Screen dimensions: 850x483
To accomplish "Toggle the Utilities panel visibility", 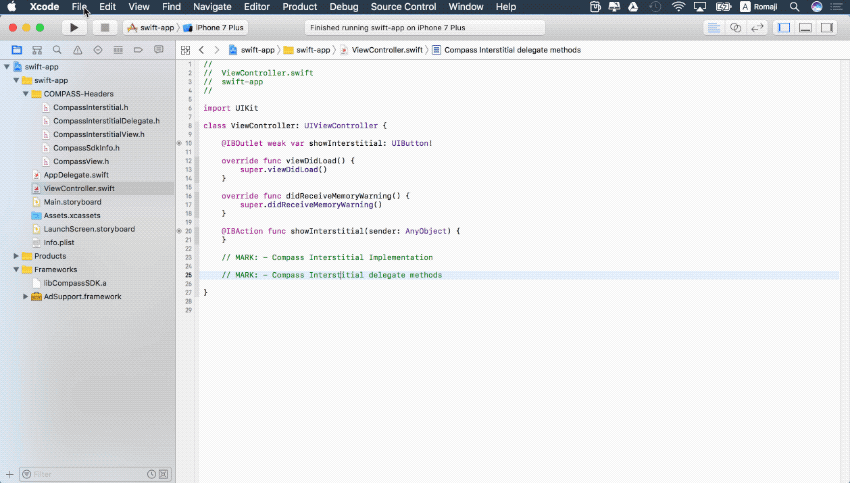I will tap(827, 28).
